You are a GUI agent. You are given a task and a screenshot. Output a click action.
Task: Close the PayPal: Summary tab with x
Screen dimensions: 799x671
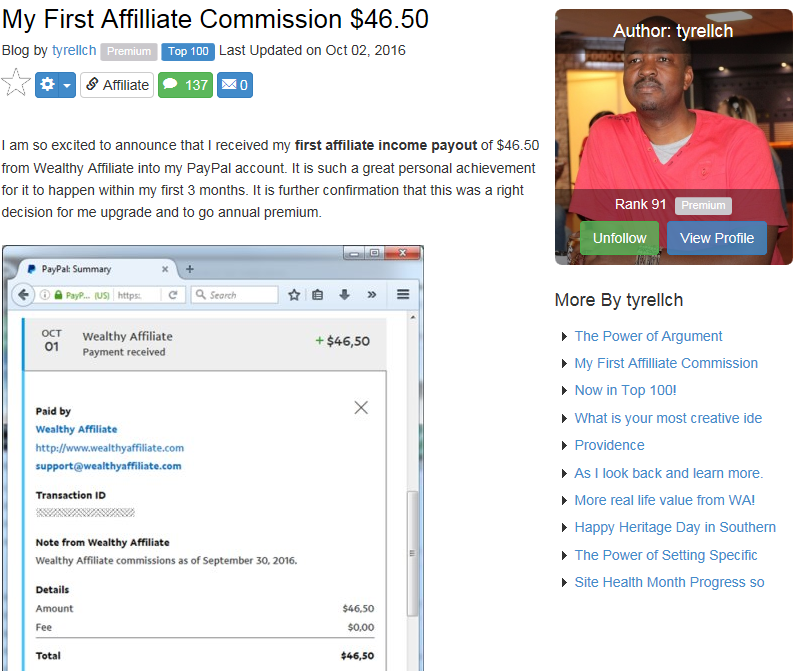(165, 269)
